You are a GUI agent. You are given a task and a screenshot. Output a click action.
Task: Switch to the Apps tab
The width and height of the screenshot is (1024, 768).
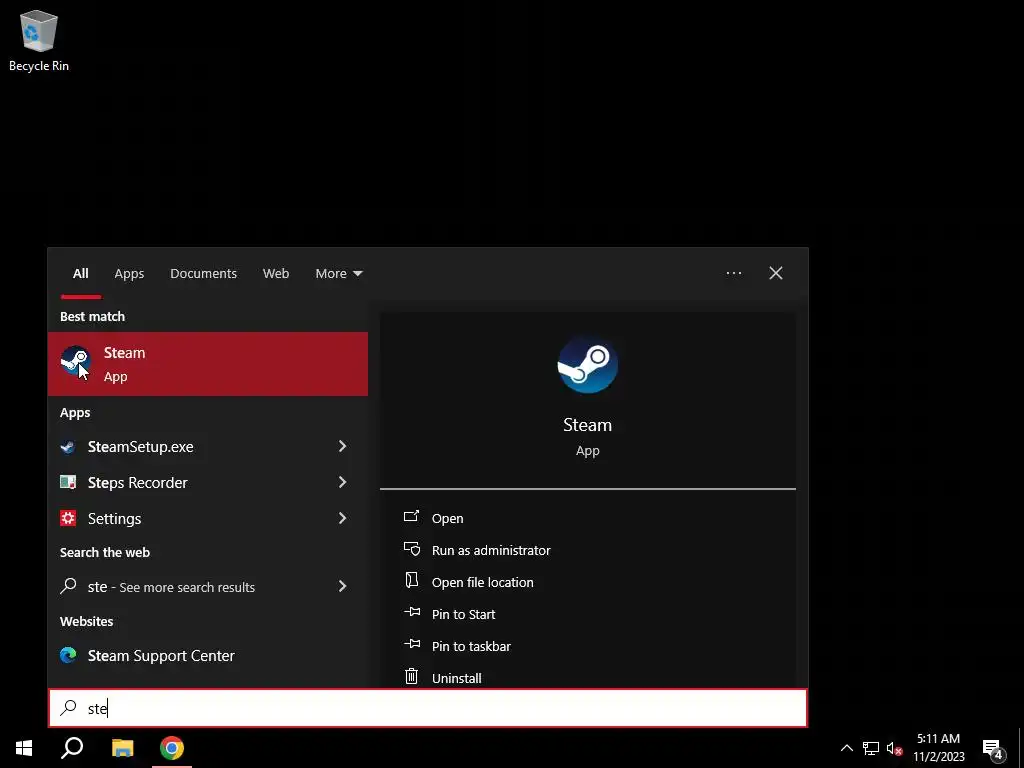pos(129,274)
